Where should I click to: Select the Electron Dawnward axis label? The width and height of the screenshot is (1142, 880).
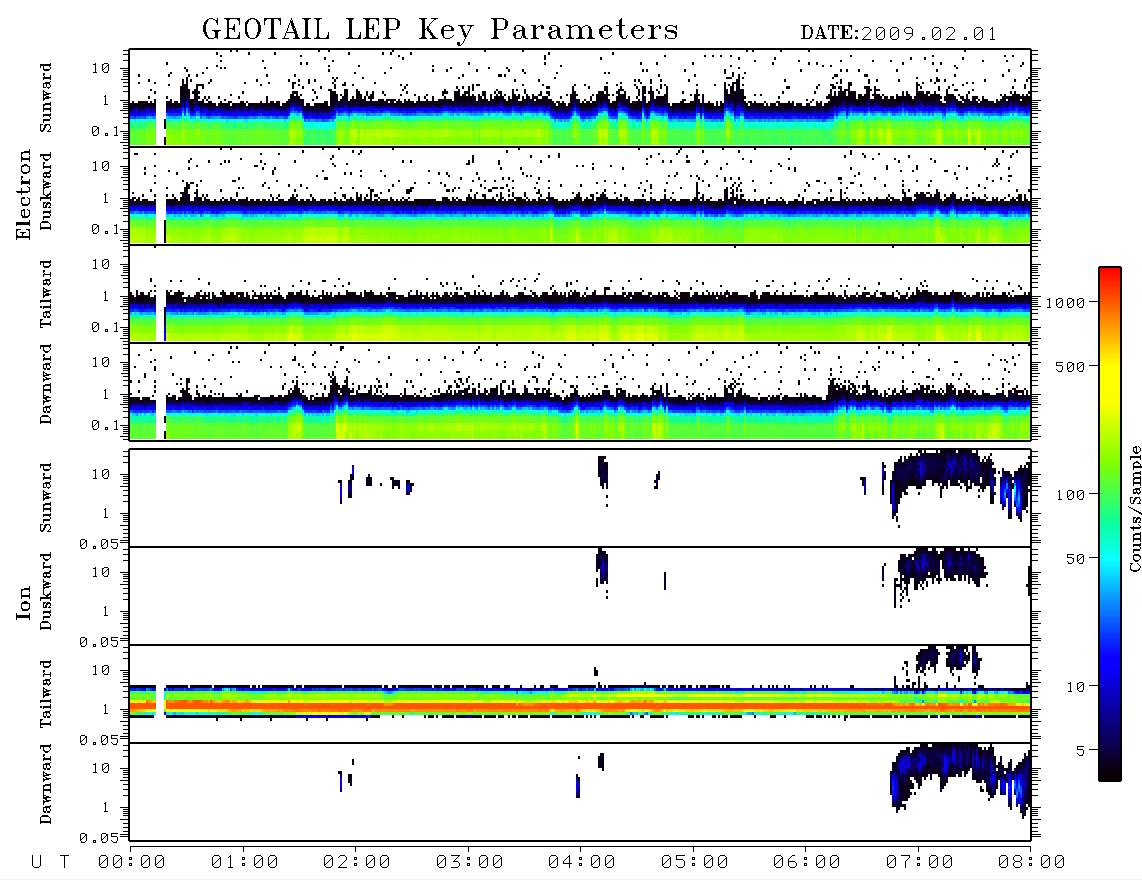pyautogui.click(x=45, y=384)
